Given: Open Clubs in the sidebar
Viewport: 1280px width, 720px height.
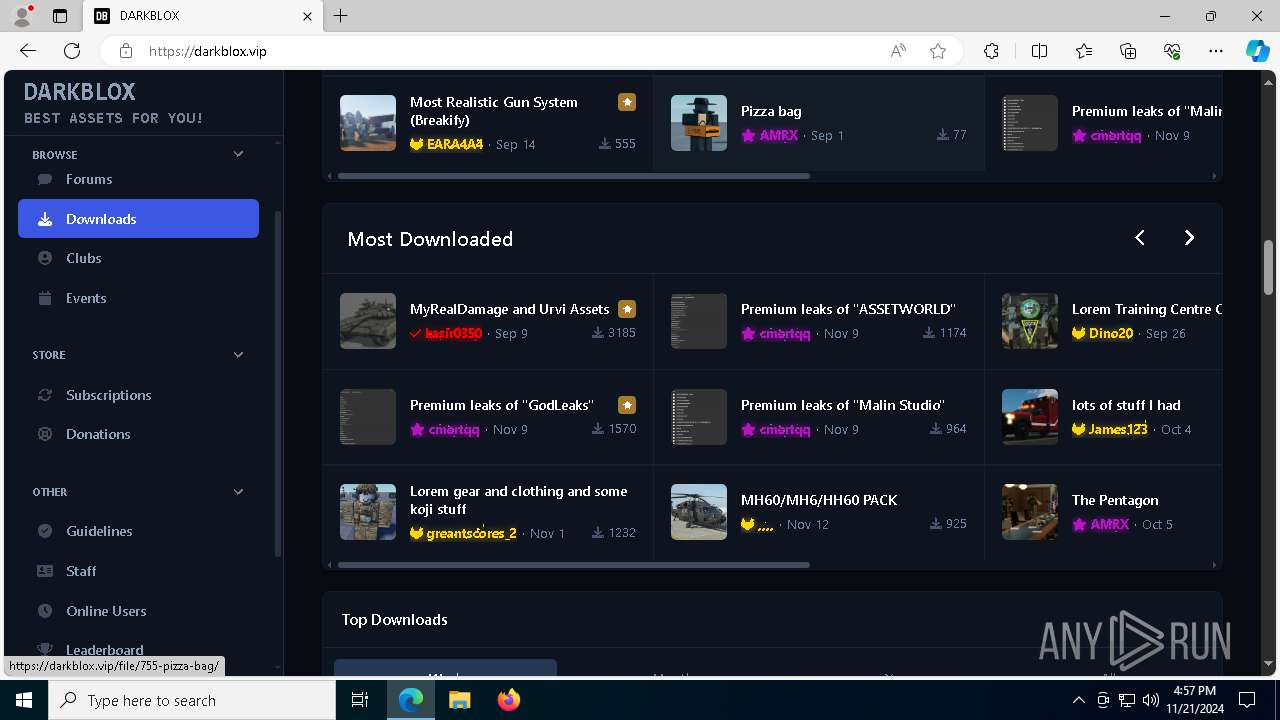Looking at the screenshot, I should coord(84,258).
